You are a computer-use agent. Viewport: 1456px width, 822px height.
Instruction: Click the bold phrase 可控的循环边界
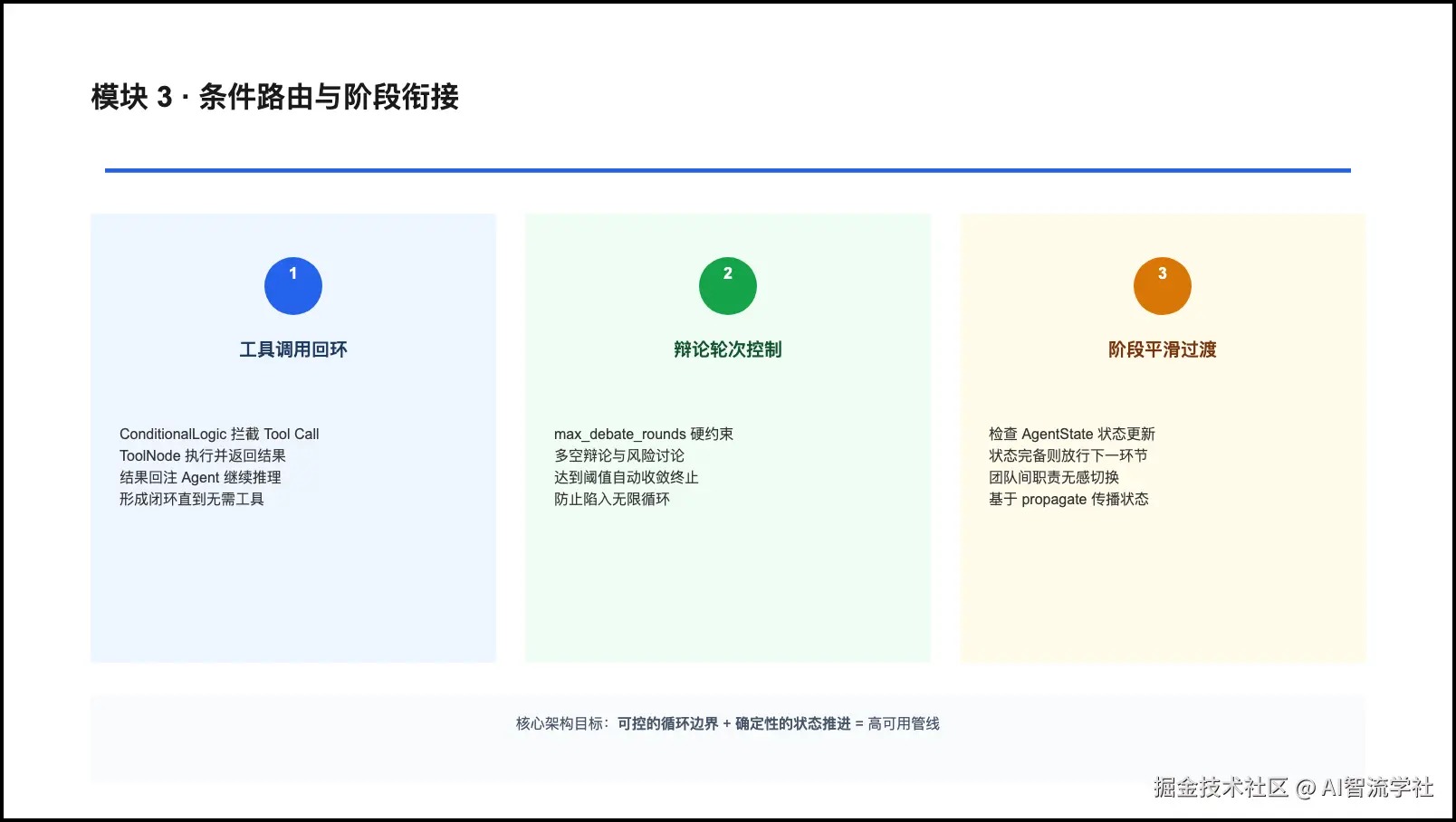pyautogui.click(x=668, y=724)
